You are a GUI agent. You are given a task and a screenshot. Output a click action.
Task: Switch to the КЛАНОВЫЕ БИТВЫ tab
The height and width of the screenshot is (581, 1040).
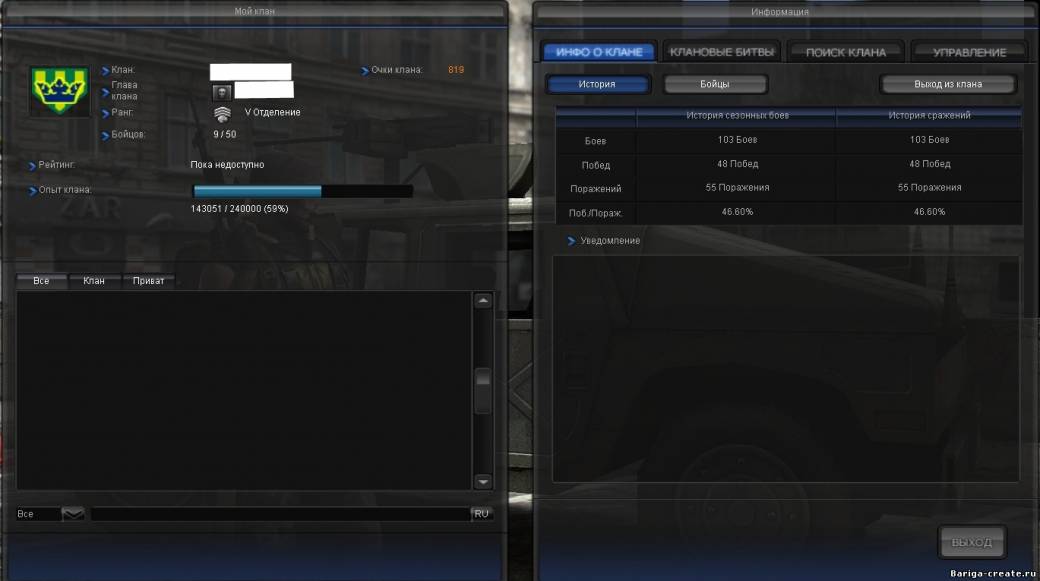click(722, 52)
